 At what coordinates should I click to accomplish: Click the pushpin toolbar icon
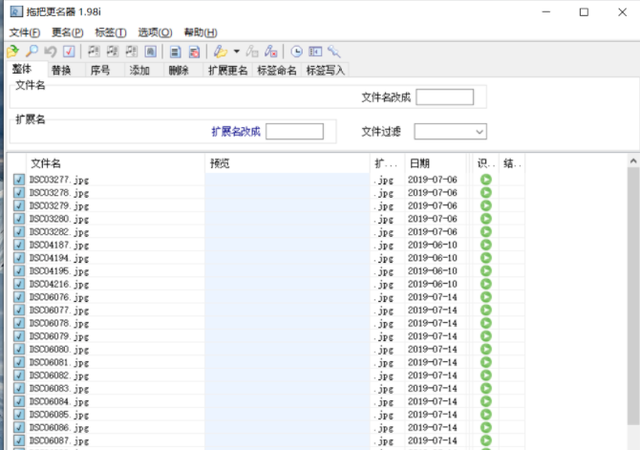point(334,51)
